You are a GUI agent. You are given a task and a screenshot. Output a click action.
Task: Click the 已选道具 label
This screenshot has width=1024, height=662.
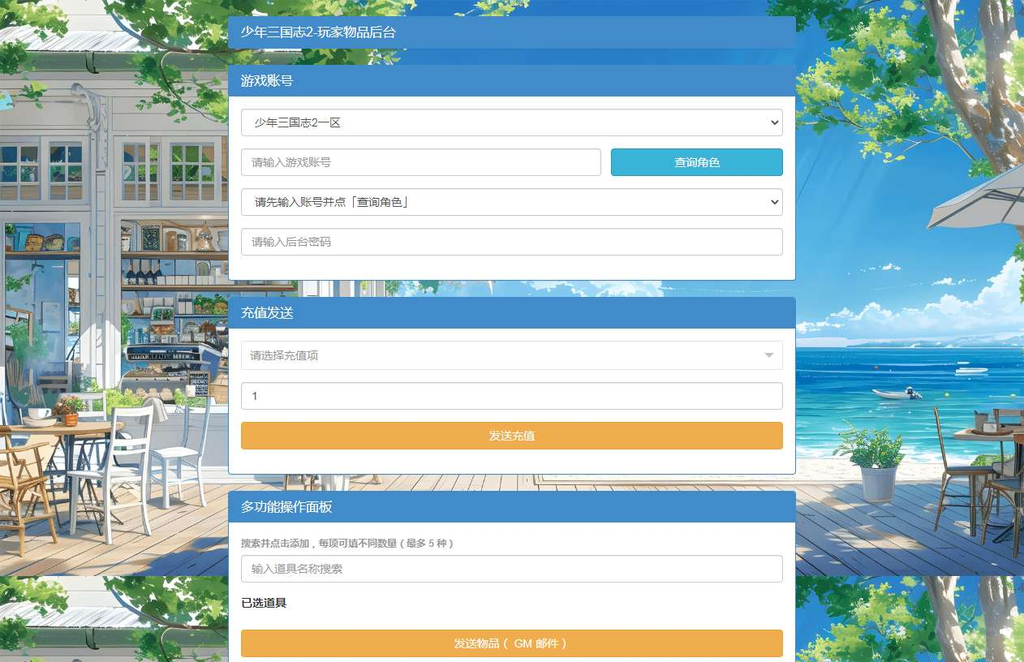point(264,603)
